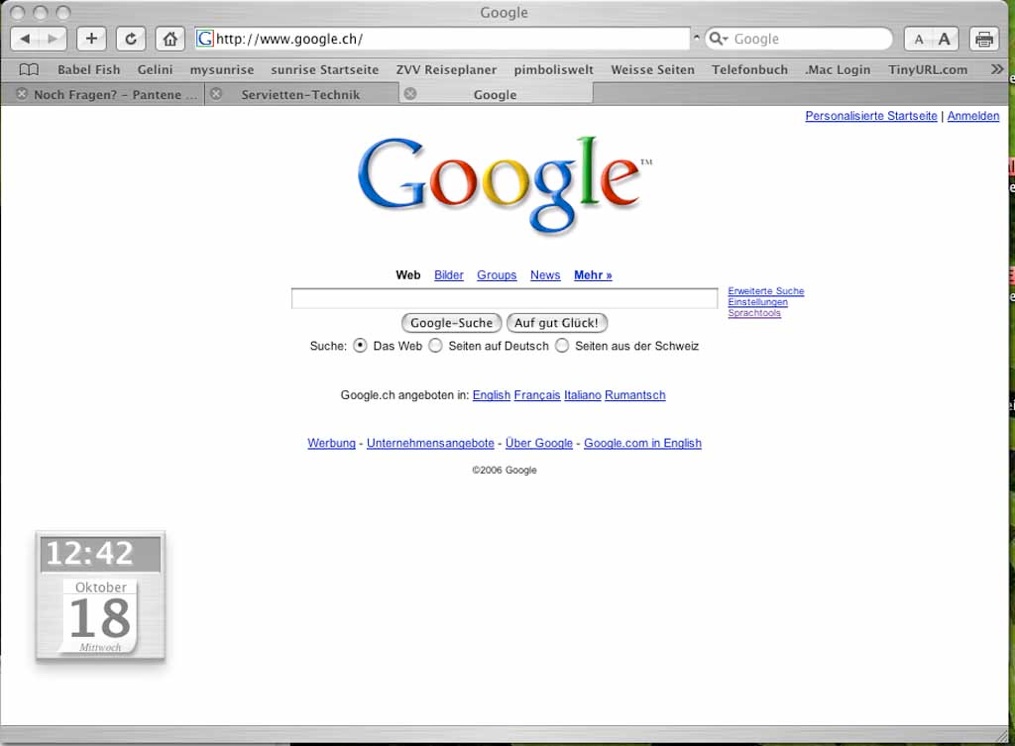Open the pimboliswelt bookmark
1015x746 pixels.
point(553,69)
